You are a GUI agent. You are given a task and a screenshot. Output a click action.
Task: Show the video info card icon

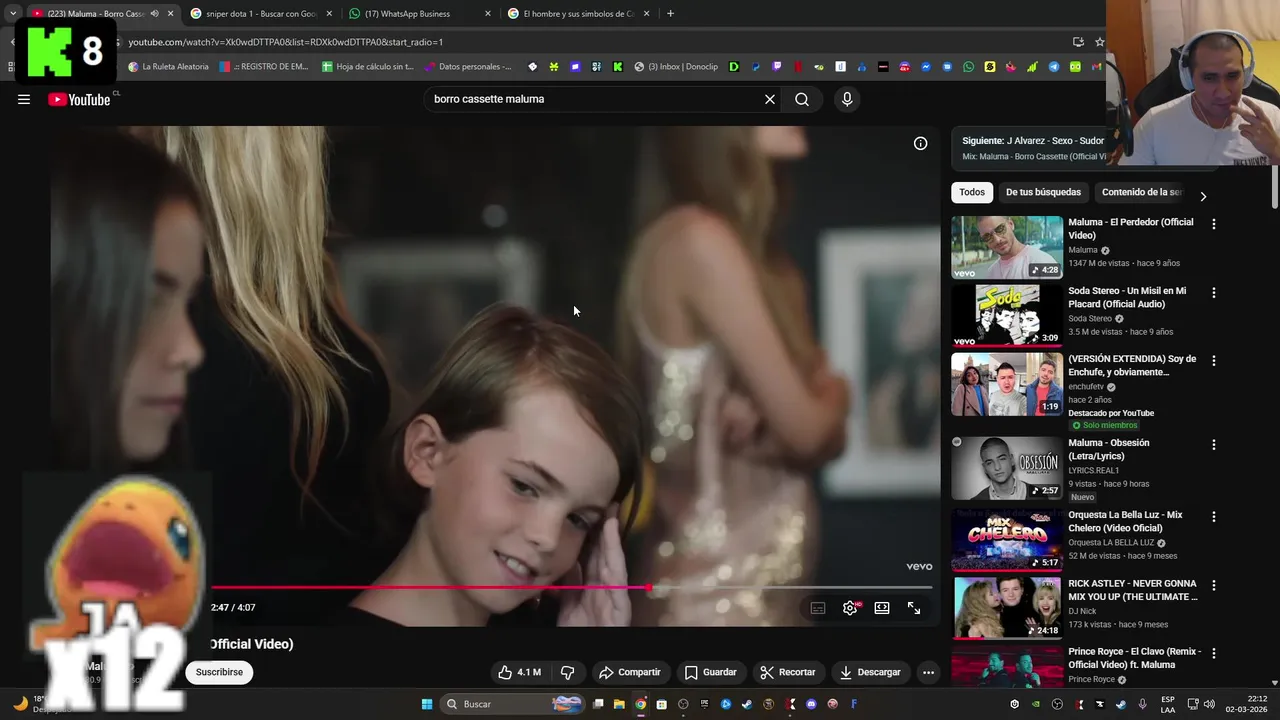[x=921, y=143]
